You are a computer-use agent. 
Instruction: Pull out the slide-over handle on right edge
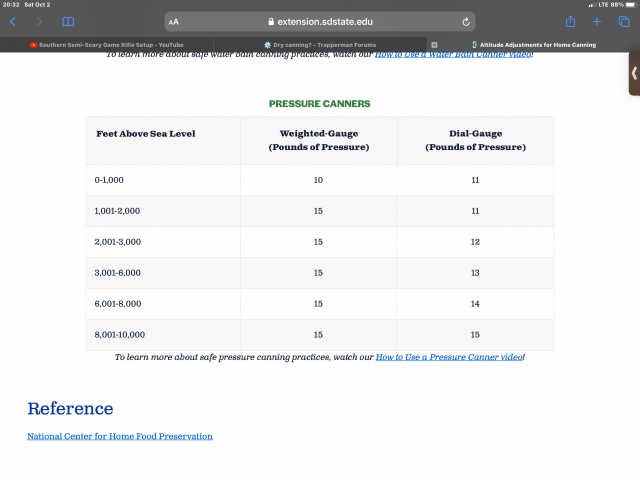coord(634,73)
